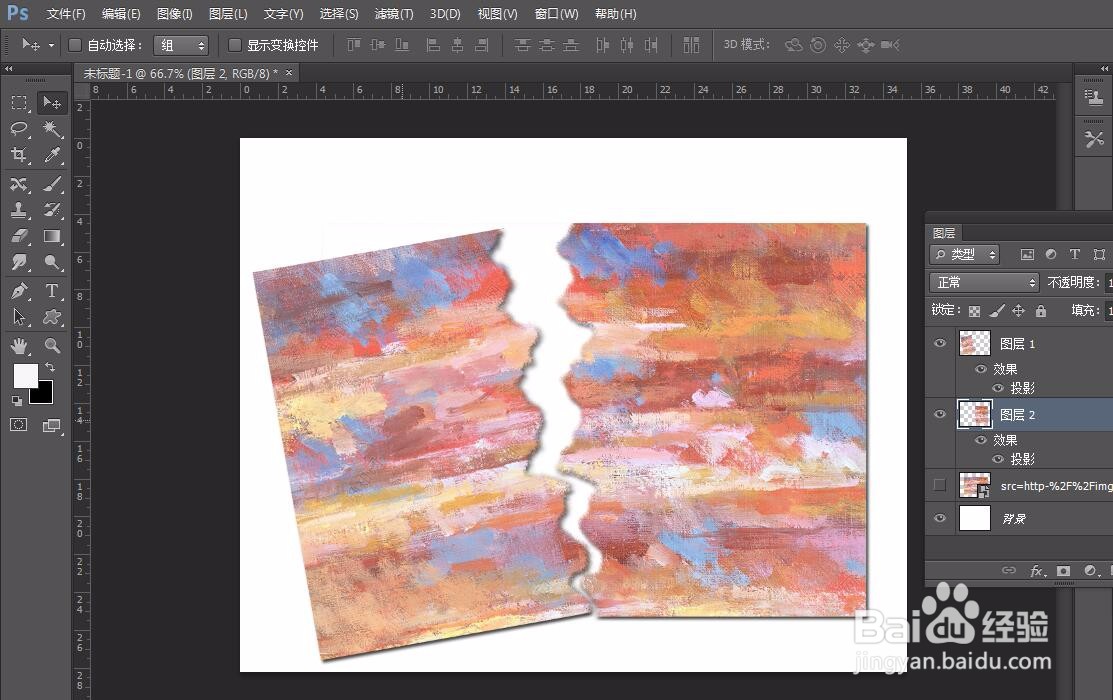Toggle 效果 visibility under 图层 1

point(981,369)
